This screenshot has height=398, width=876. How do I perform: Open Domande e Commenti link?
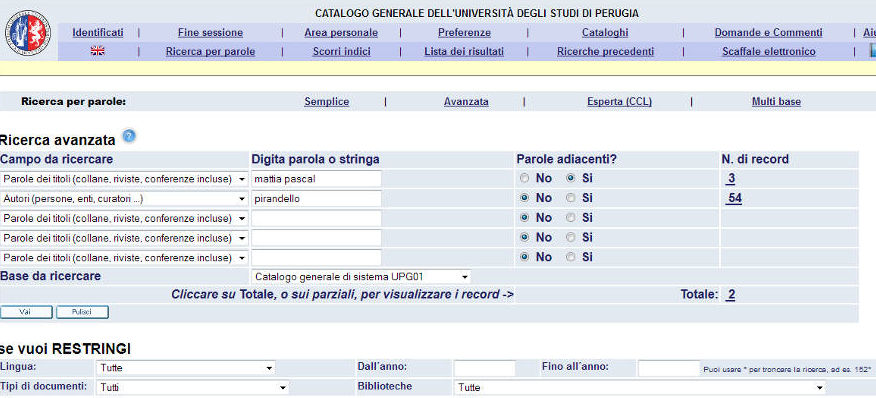[769, 32]
